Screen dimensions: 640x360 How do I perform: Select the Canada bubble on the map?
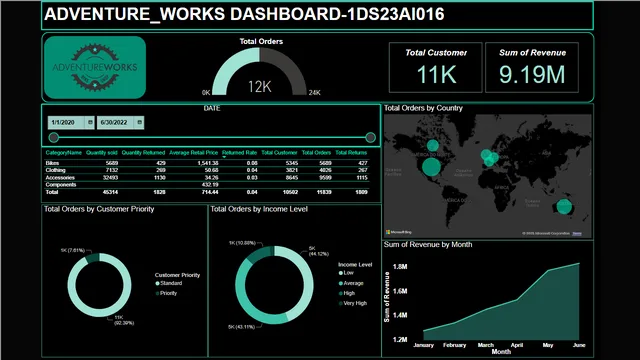(x=433, y=145)
